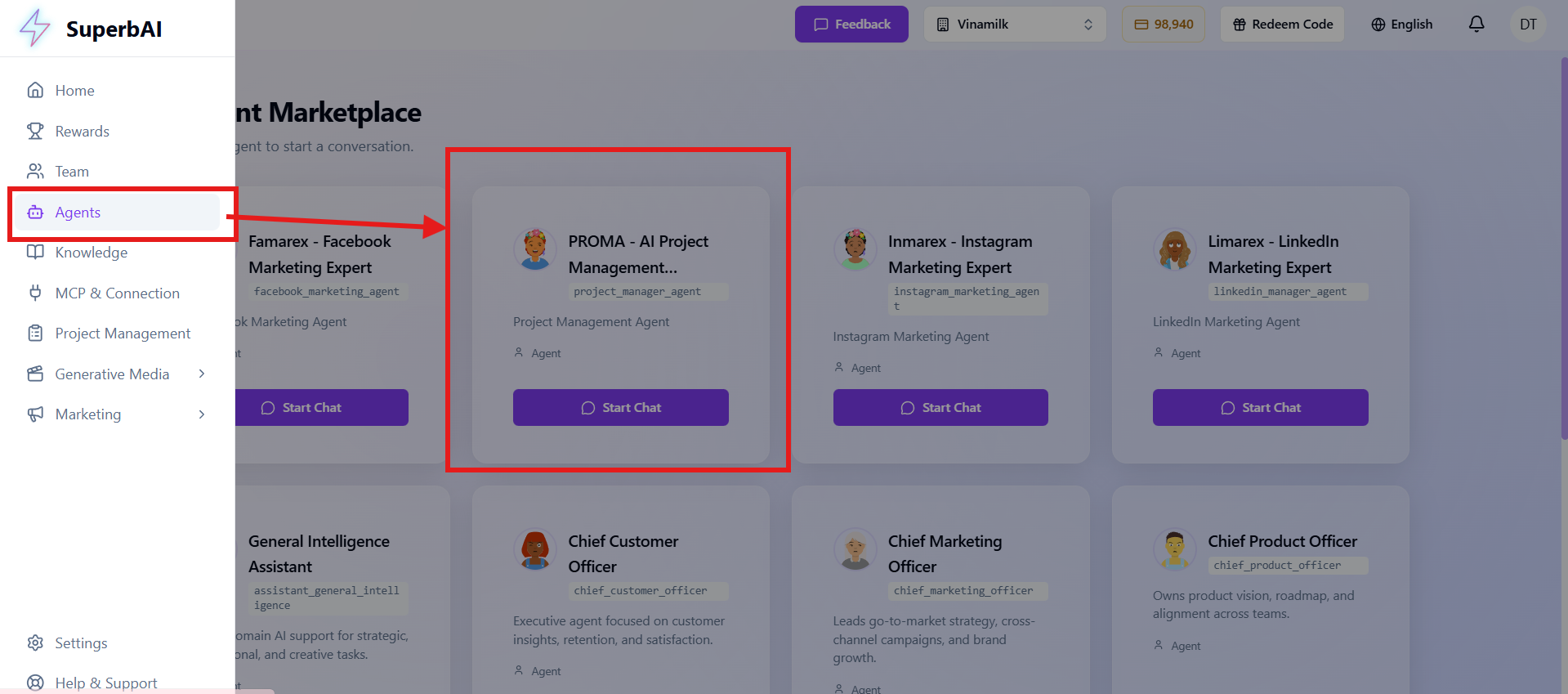Switch to the Project Management section
Image resolution: width=1568 pixels, height=694 pixels.
coord(122,333)
